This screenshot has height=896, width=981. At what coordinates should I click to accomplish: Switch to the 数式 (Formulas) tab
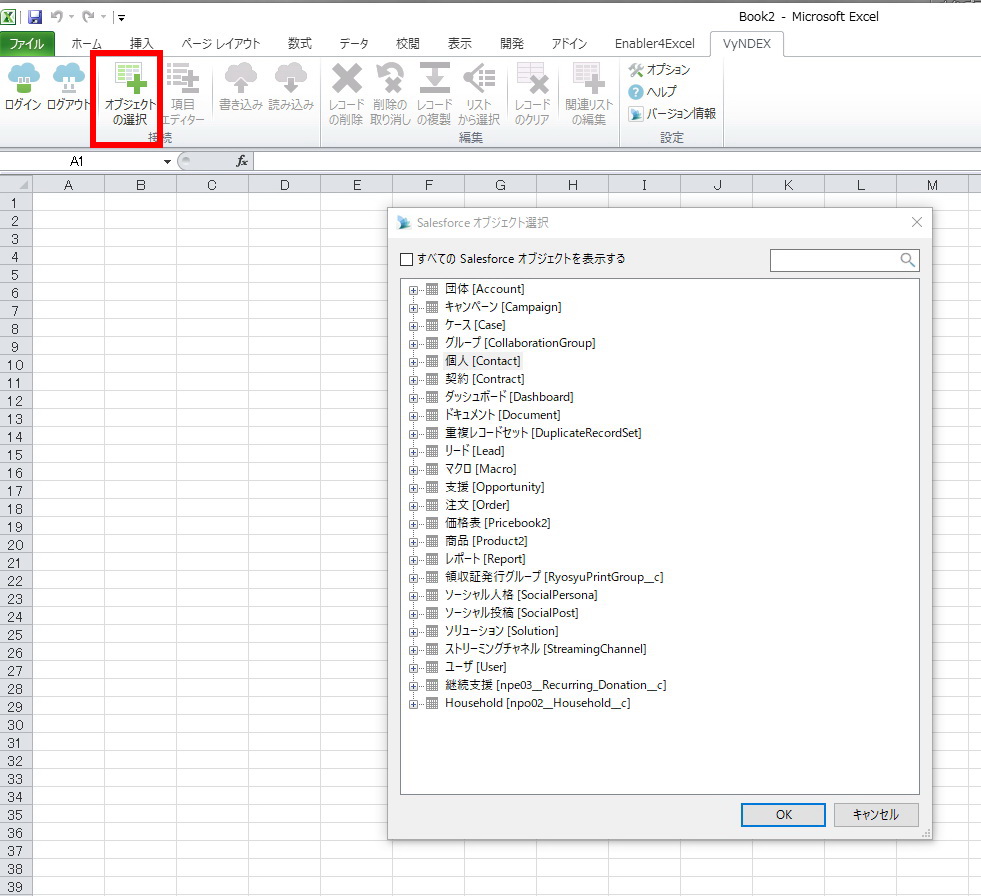point(300,44)
